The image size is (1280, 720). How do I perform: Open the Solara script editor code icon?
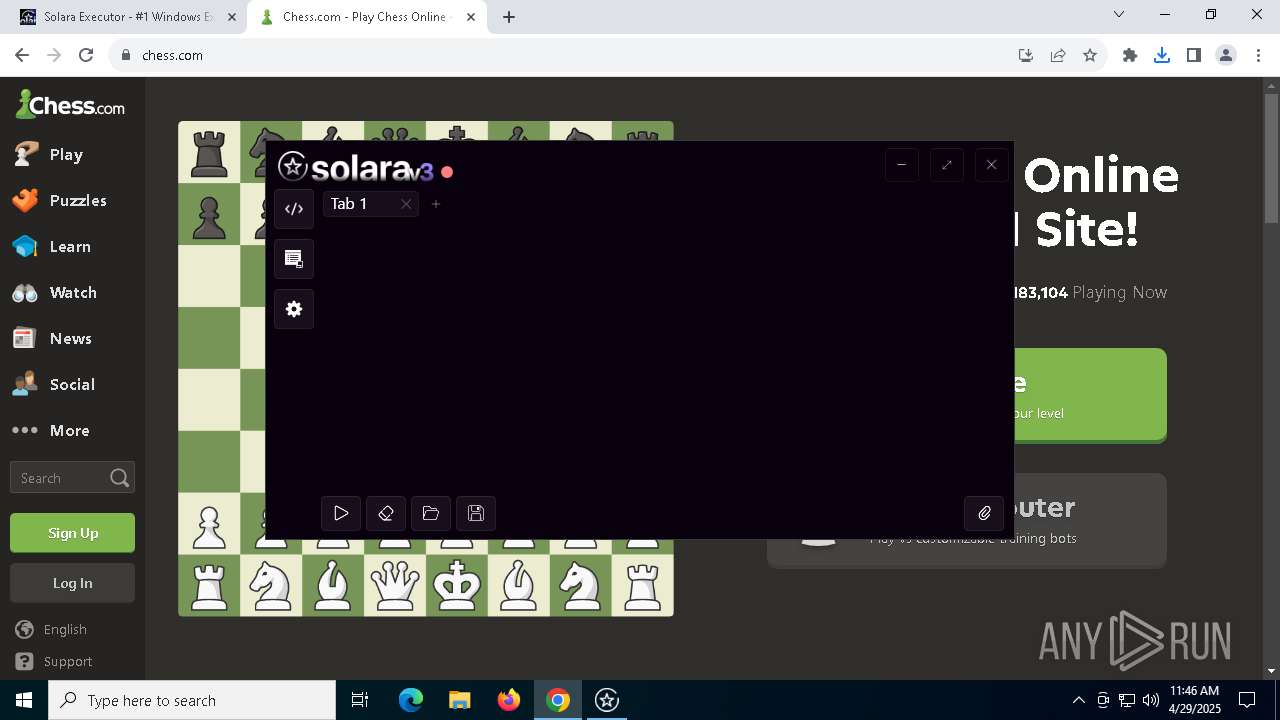294,209
